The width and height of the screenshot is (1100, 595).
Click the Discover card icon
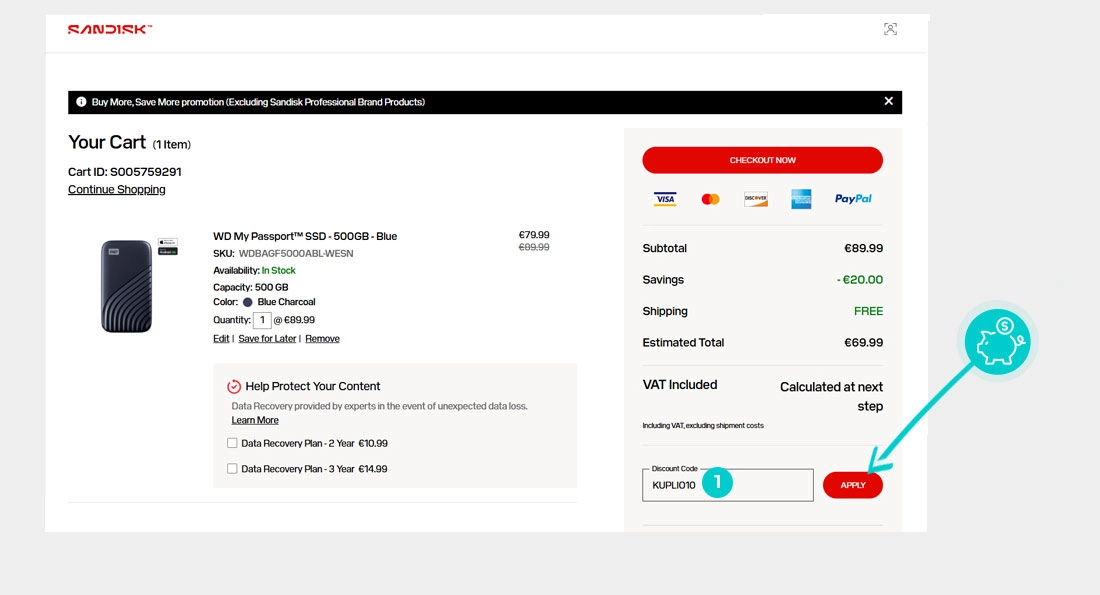coord(755,199)
